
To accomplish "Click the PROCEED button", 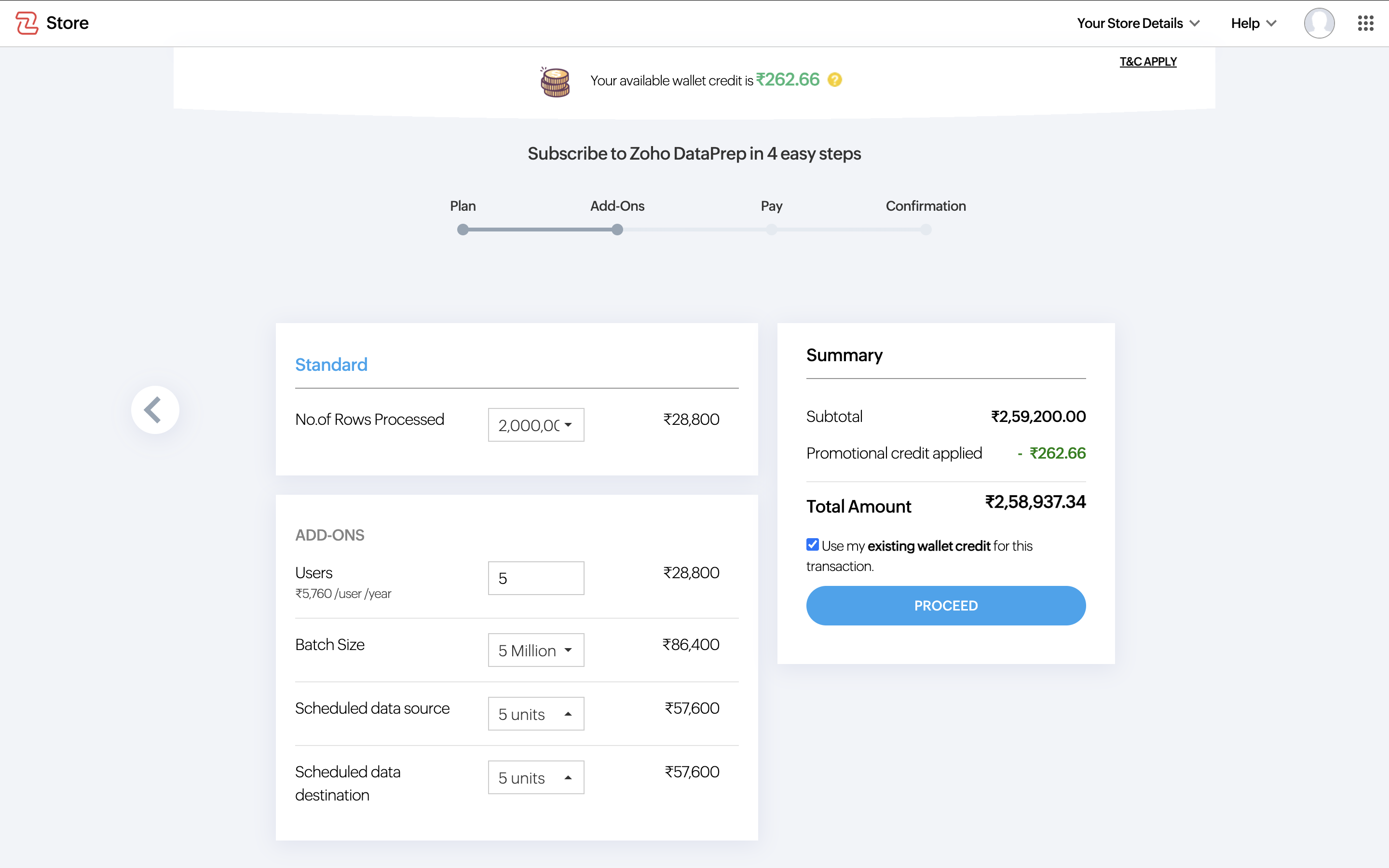I will pos(945,606).
